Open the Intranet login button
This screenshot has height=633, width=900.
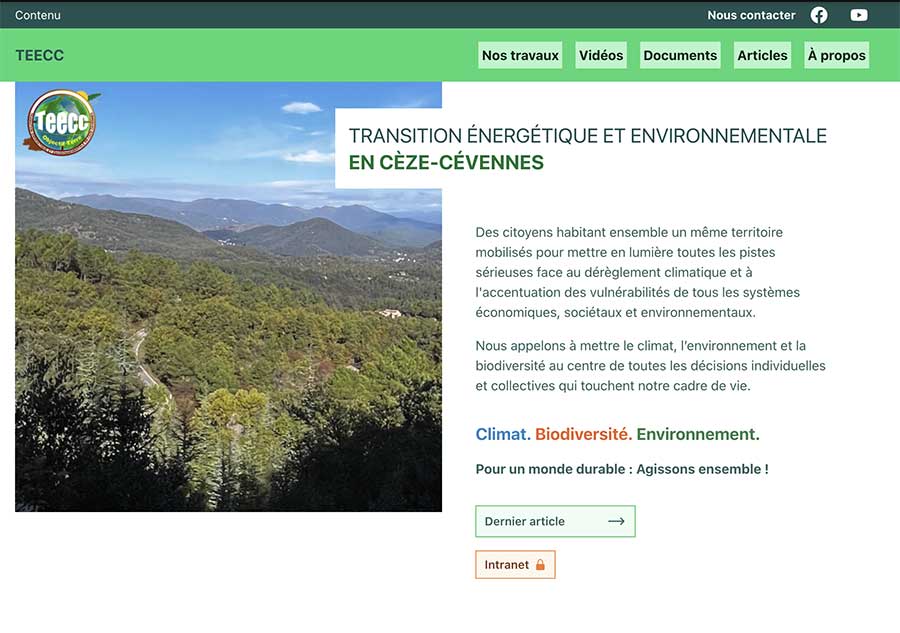coord(515,565)
